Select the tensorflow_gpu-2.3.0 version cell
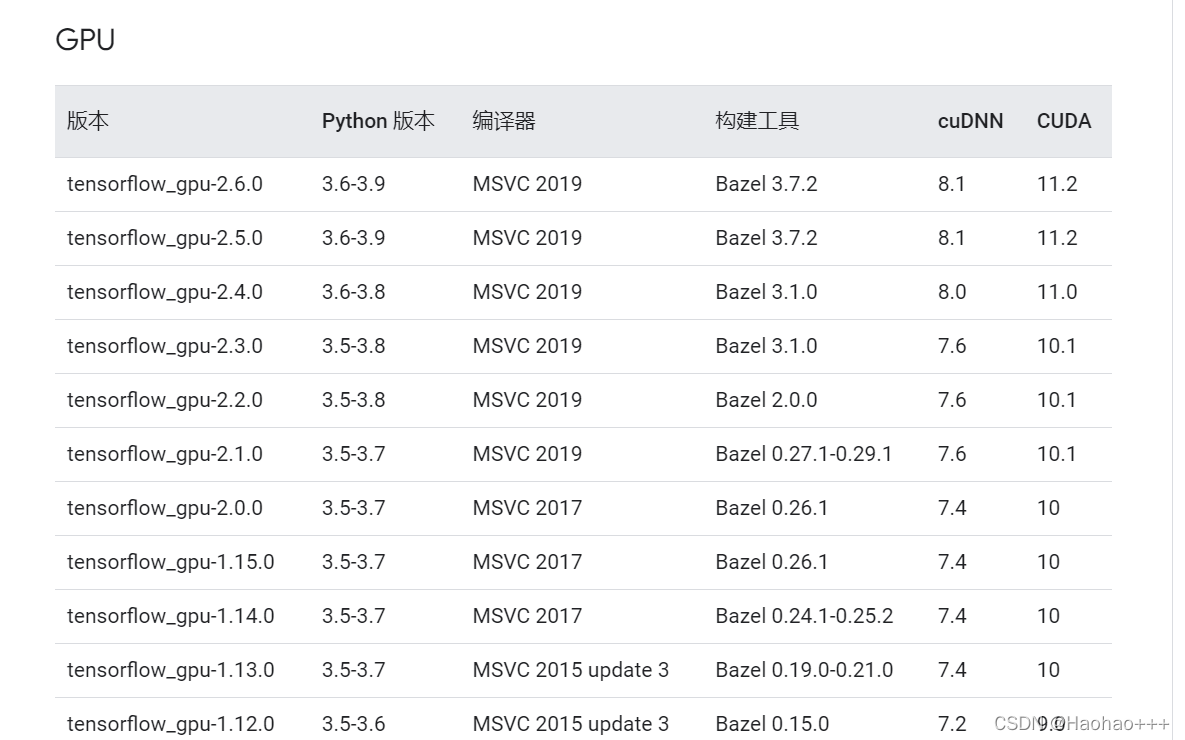This screenshot has height=740, width=1185. 165,346
